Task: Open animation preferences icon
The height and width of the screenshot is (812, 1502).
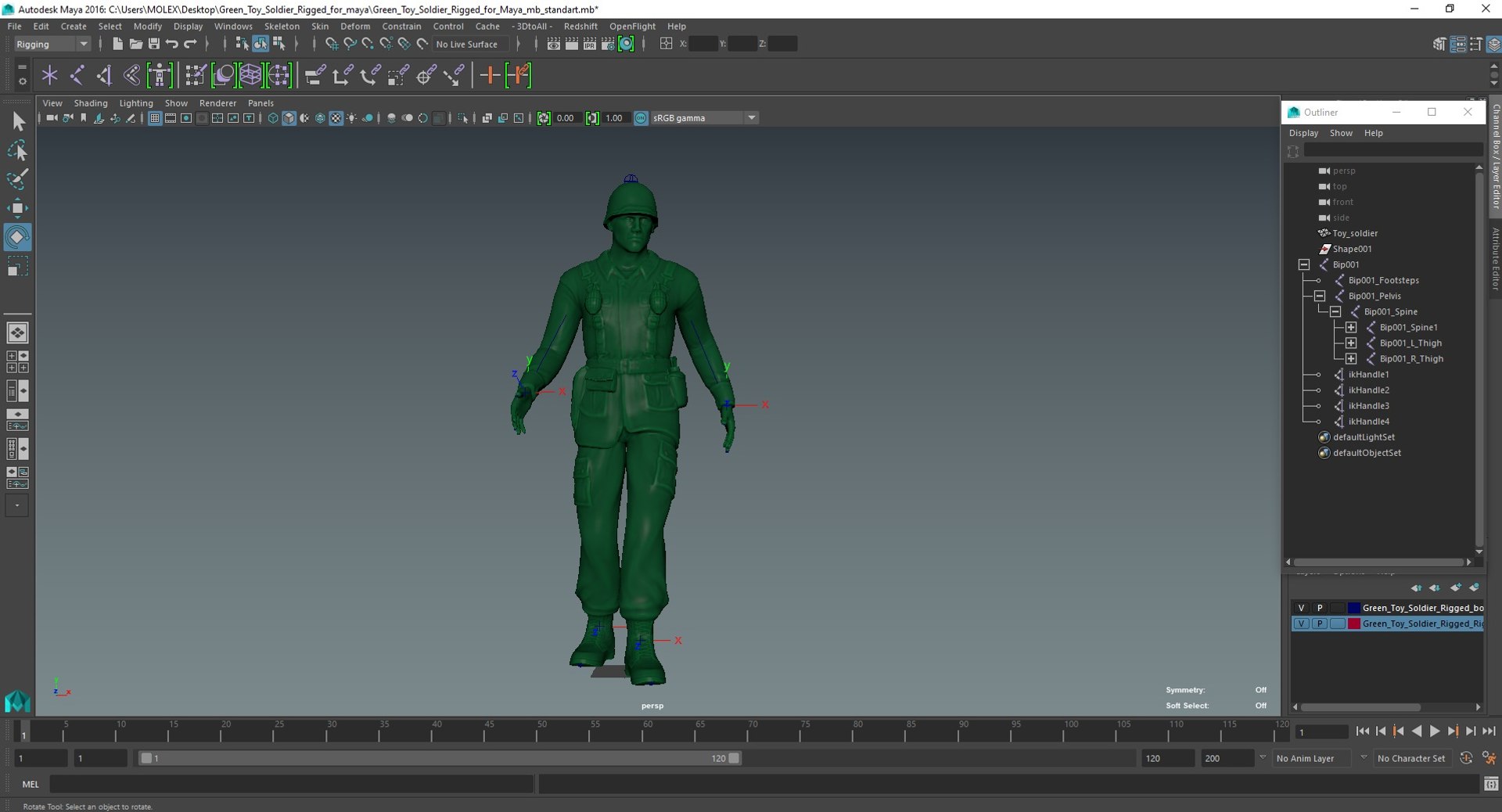Action: [1489, 758]
